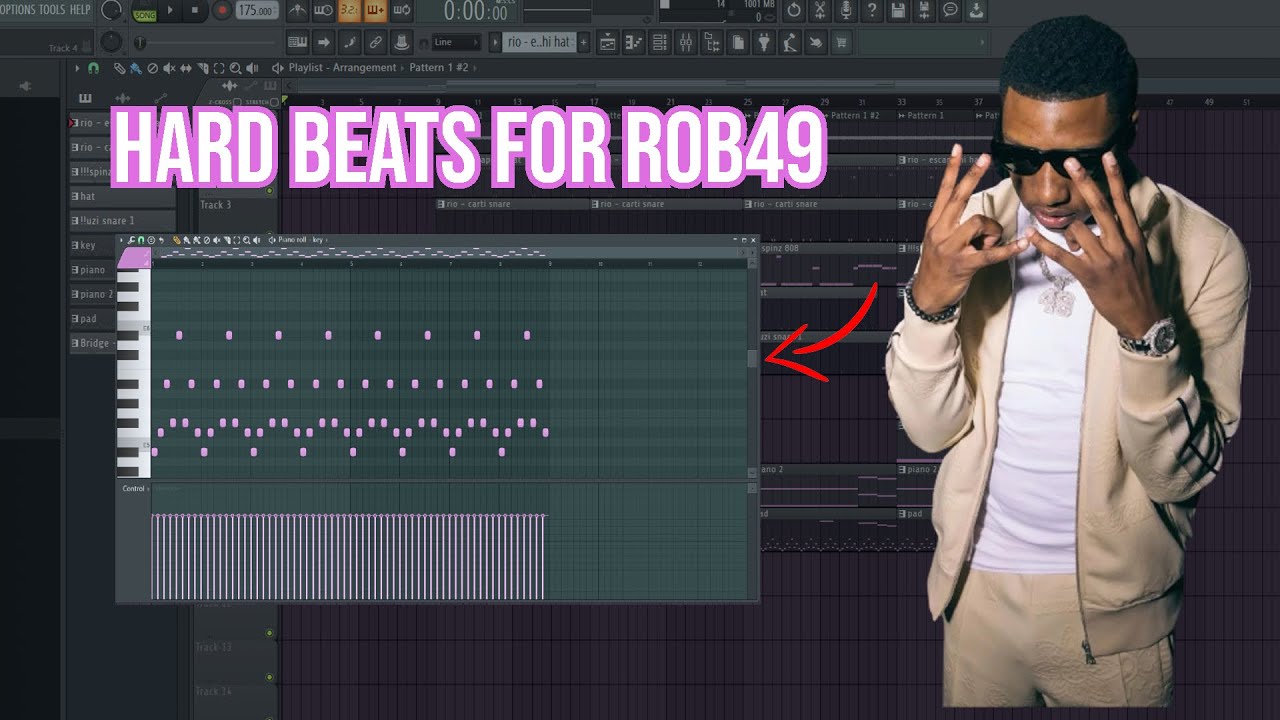Open the shopping cart content library icon
The width and height of the screenshot is (1280, 720).
842,42
